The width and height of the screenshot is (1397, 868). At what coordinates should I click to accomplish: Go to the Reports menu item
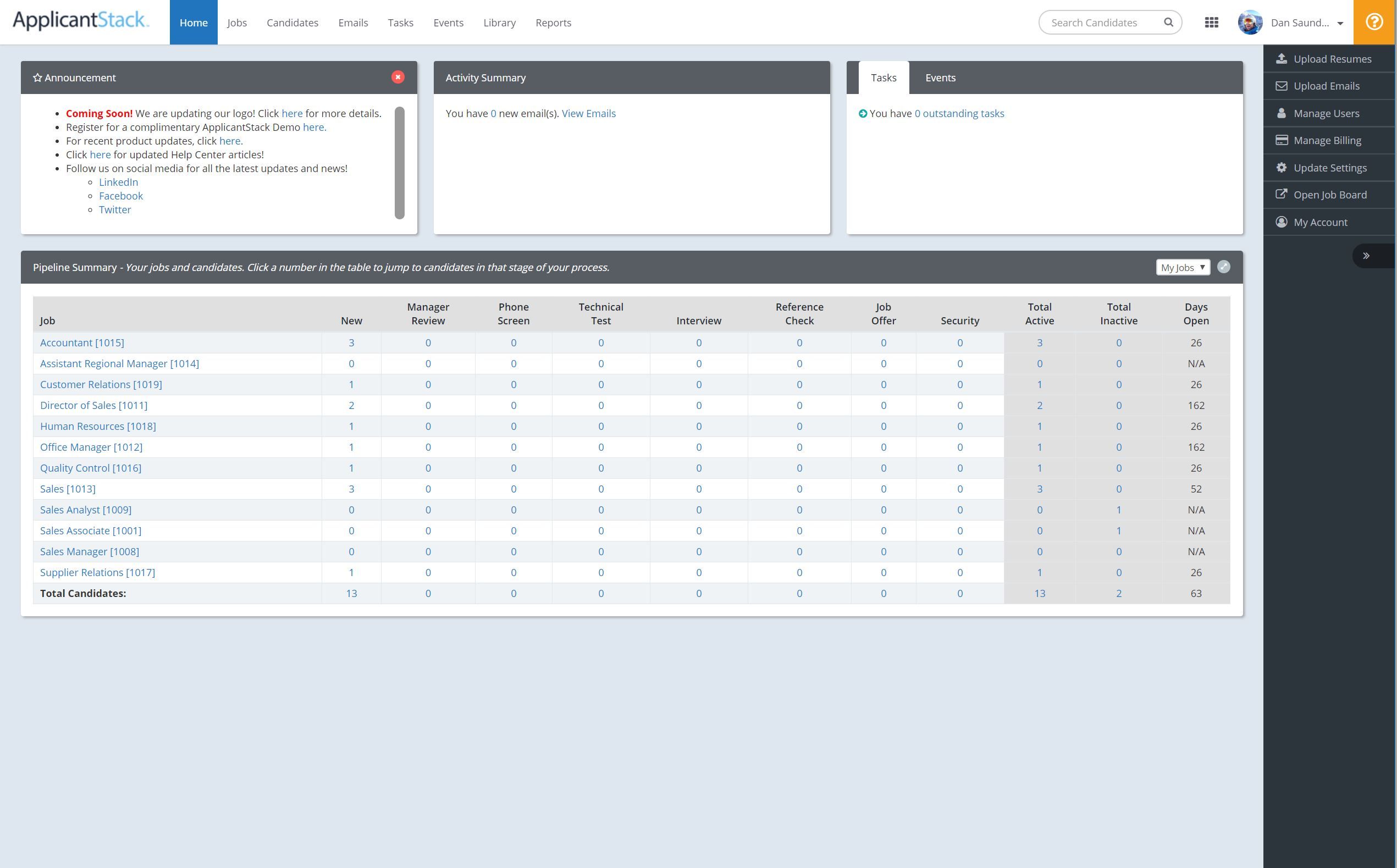[553, 23]
